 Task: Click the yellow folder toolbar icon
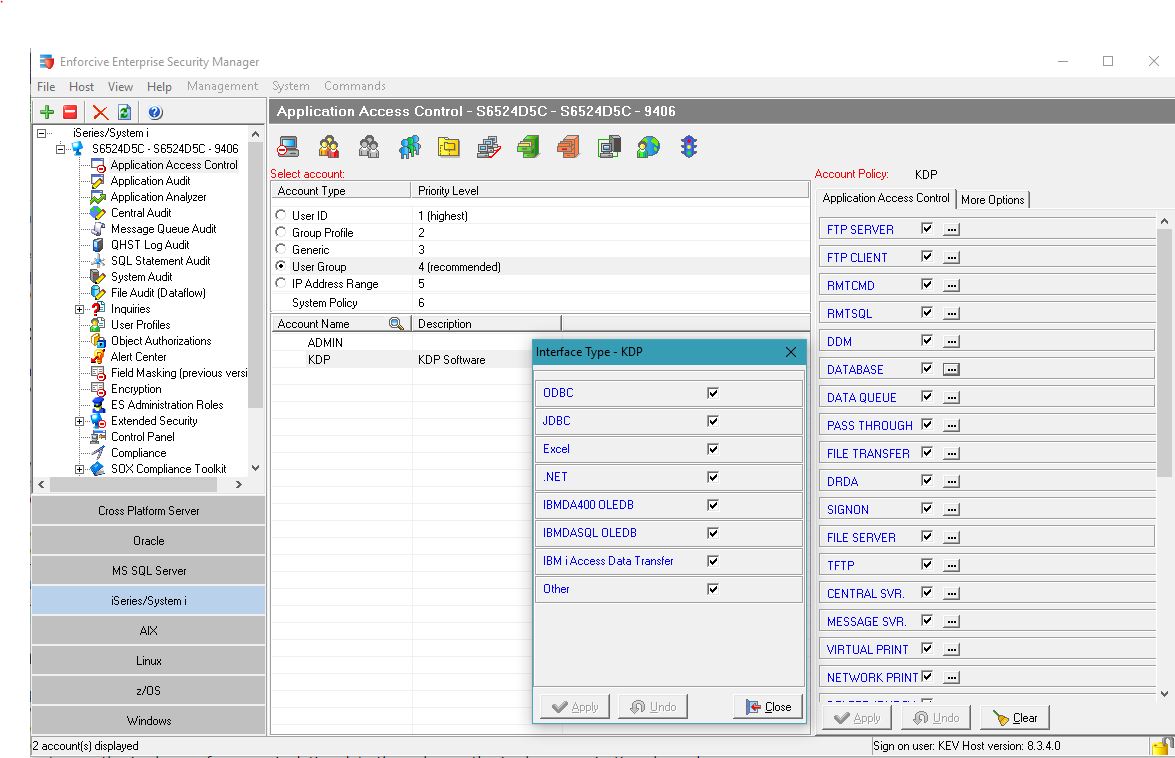(448, 148)
